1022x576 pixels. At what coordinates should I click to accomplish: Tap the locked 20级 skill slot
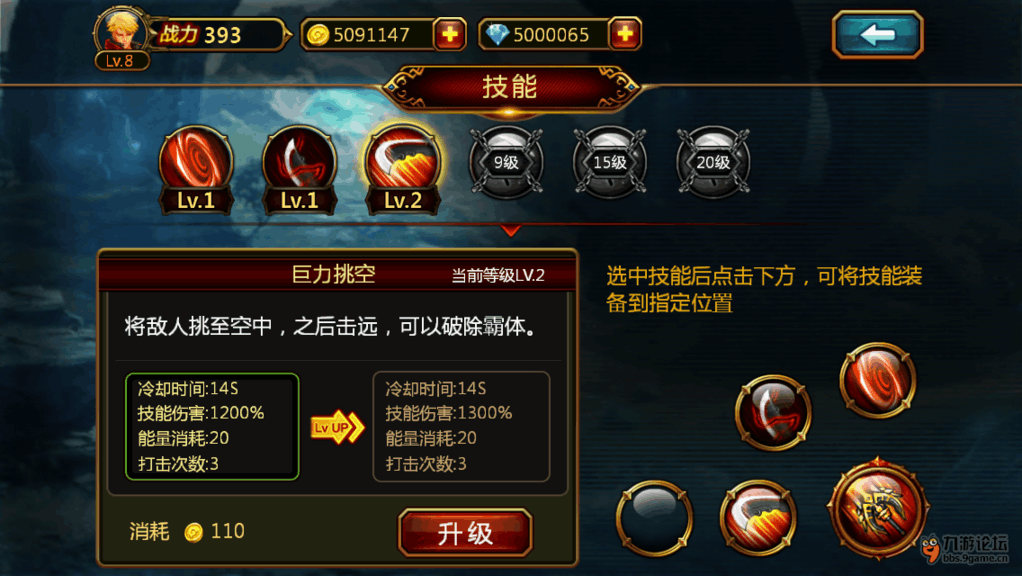click(x=713, y=162)
